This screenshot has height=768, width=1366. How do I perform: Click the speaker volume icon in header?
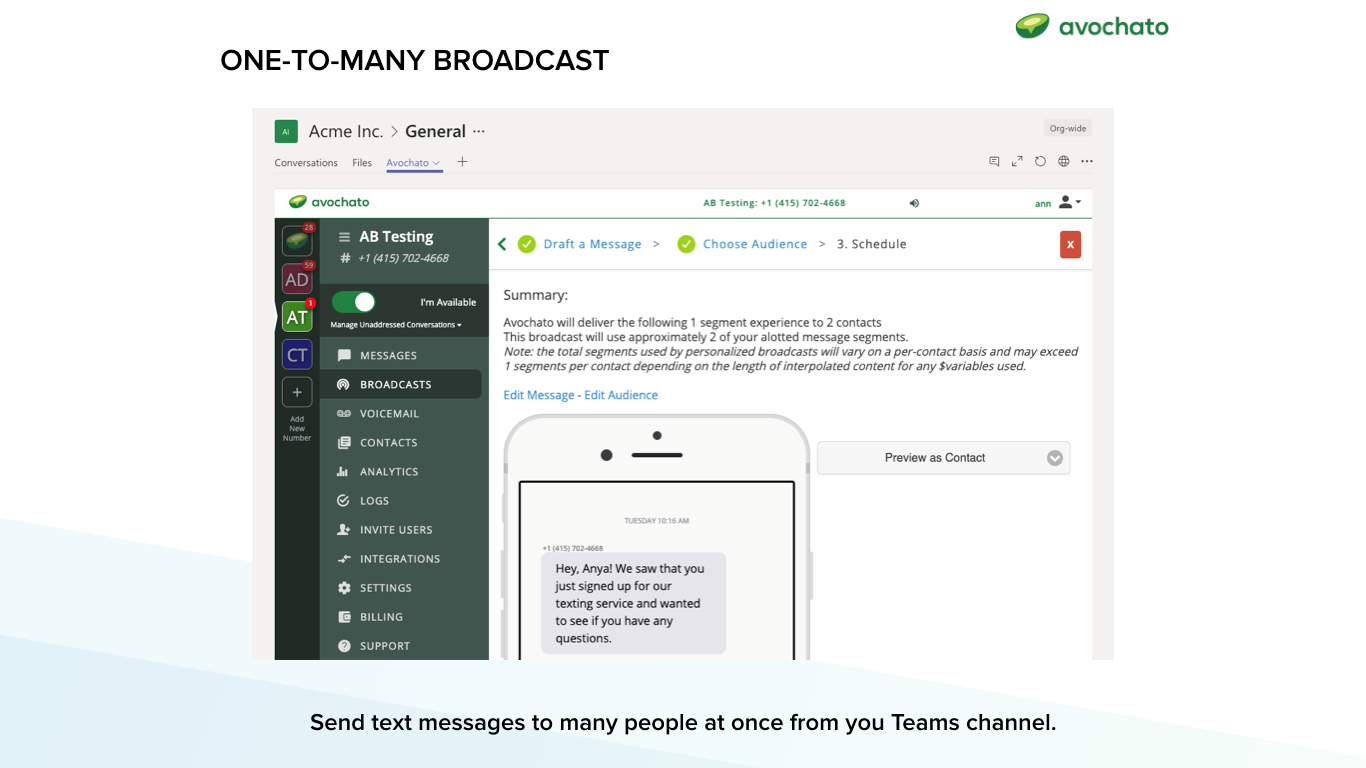point(914,203)
